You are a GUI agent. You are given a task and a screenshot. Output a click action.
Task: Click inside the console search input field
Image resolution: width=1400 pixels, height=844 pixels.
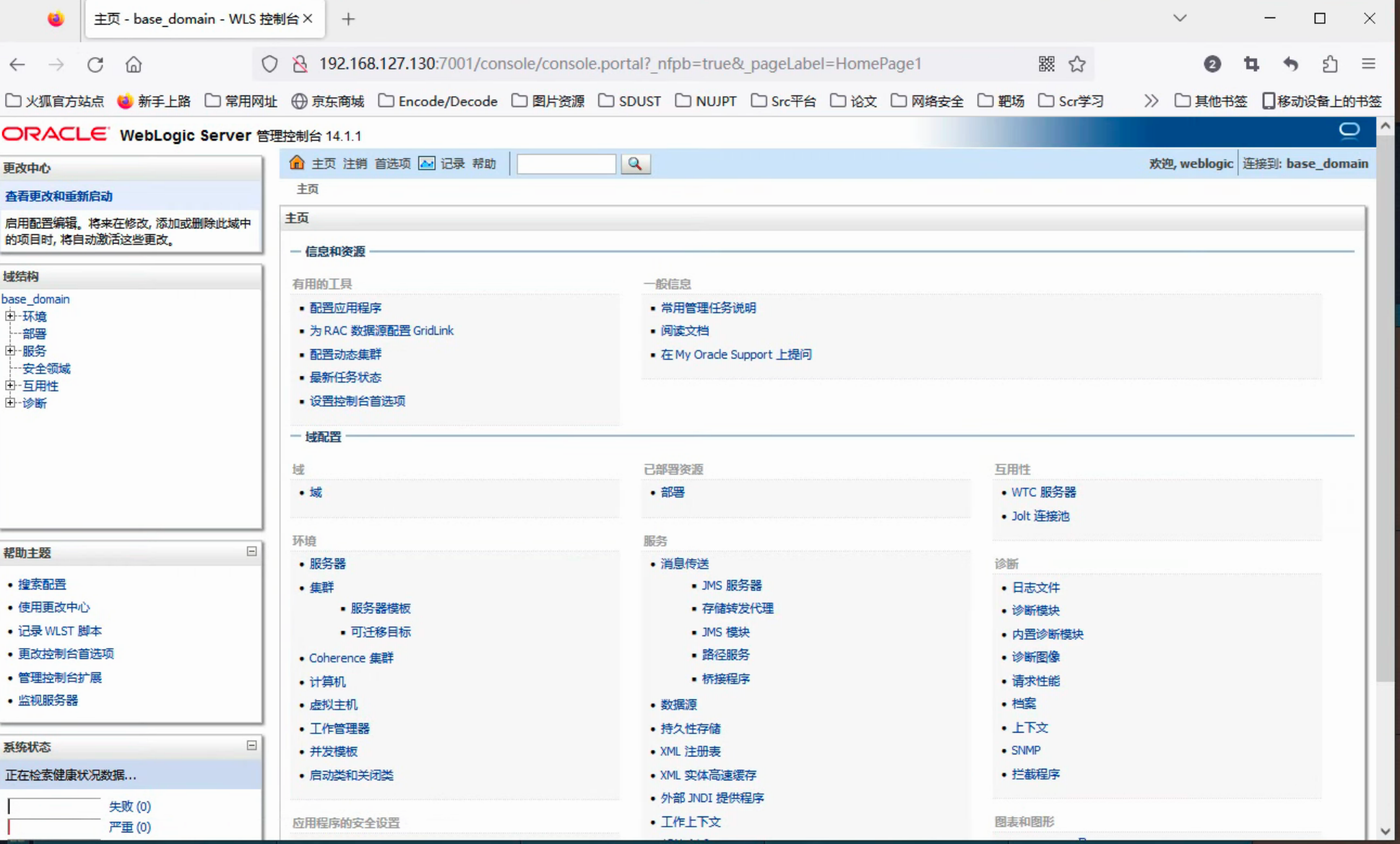pos(566,164)
